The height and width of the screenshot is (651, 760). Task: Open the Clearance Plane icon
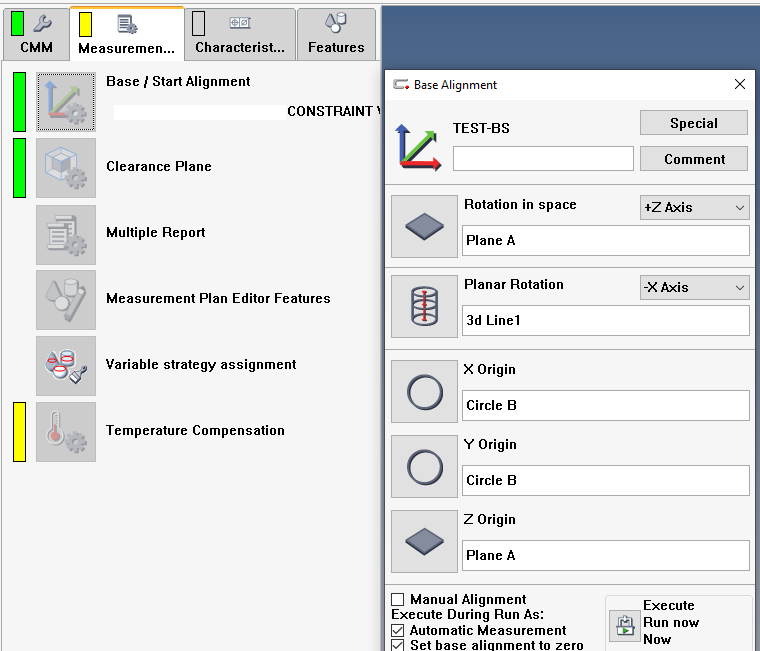point(66,168)
